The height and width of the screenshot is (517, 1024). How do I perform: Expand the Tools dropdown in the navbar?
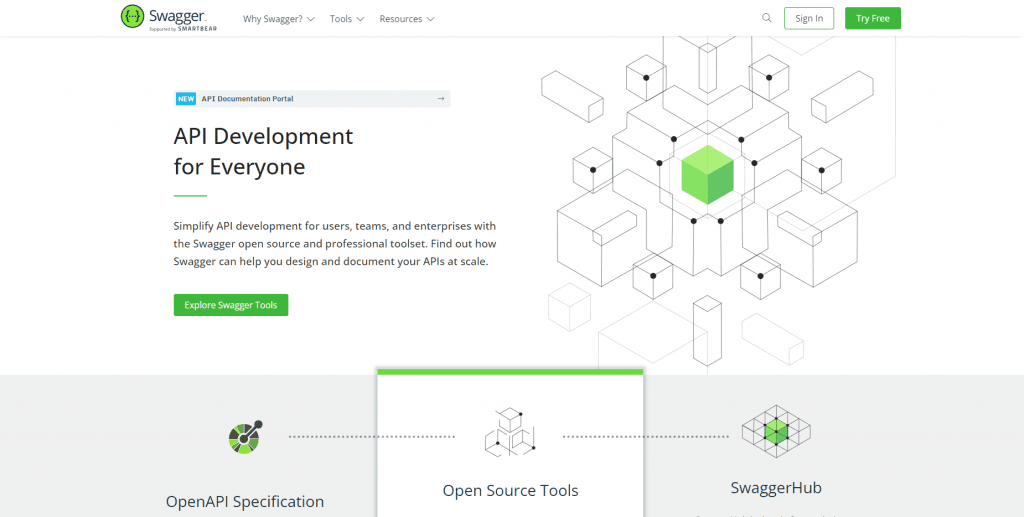pos(346,19)
